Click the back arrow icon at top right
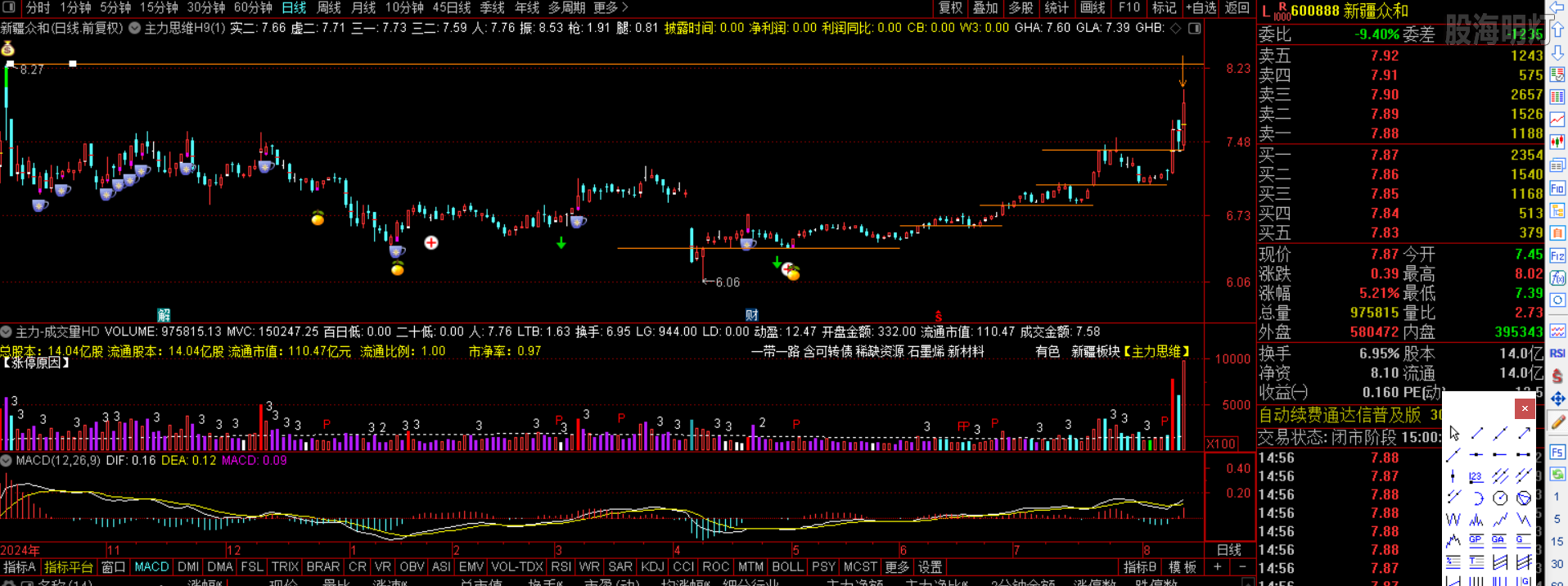Viewport: 1568px width, 586px height. [1557, 7]
